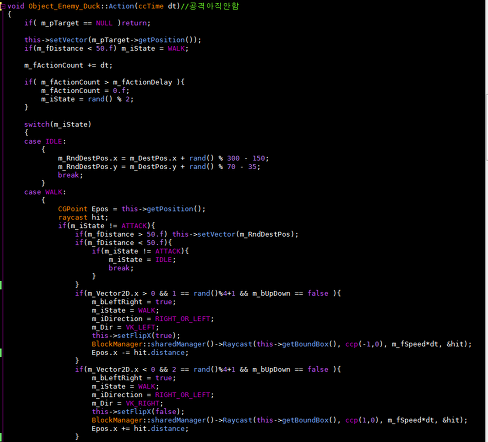Click the line 'm_fActionCount += dt;'

click(68, 65)
